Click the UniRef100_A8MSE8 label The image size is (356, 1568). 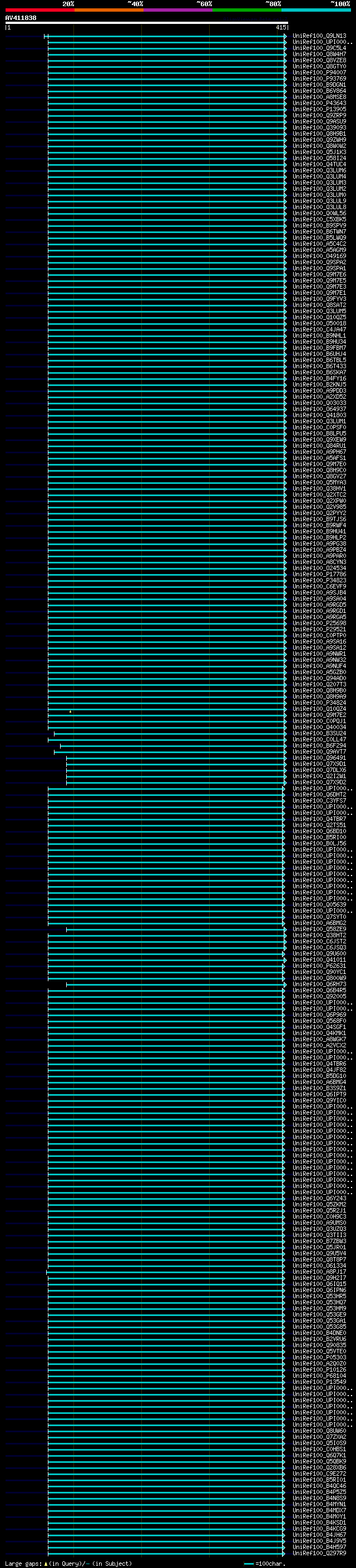pos(319,97)
